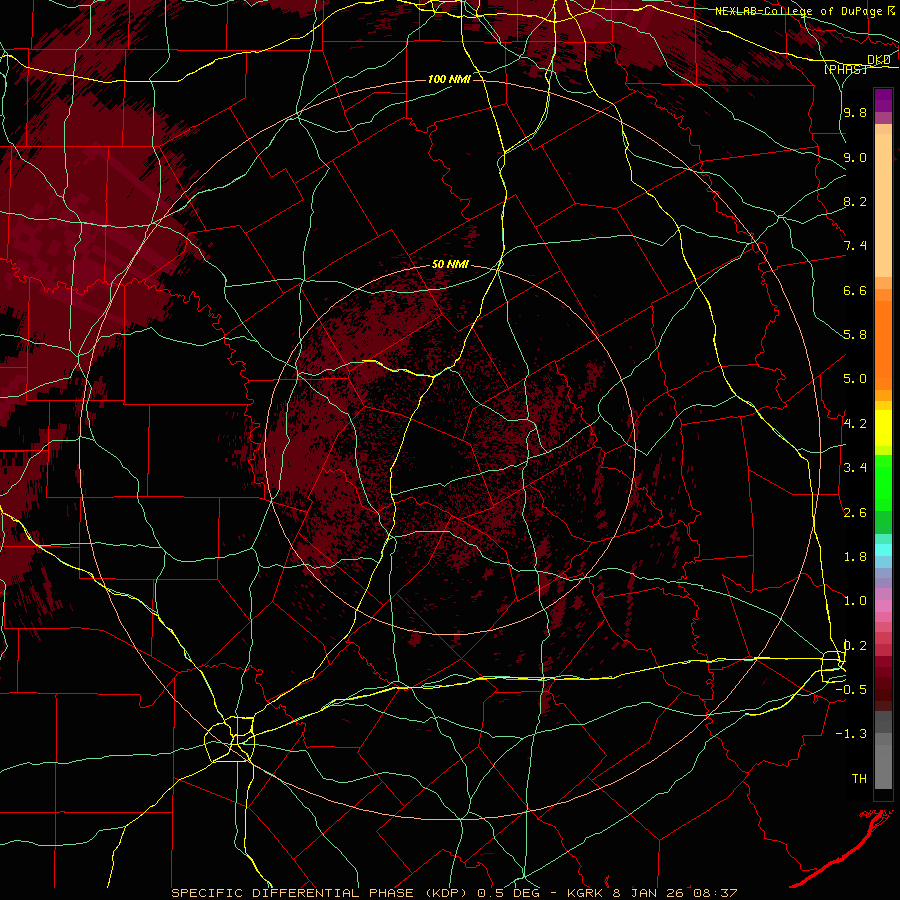Click the KGRK station identifier

587,893
